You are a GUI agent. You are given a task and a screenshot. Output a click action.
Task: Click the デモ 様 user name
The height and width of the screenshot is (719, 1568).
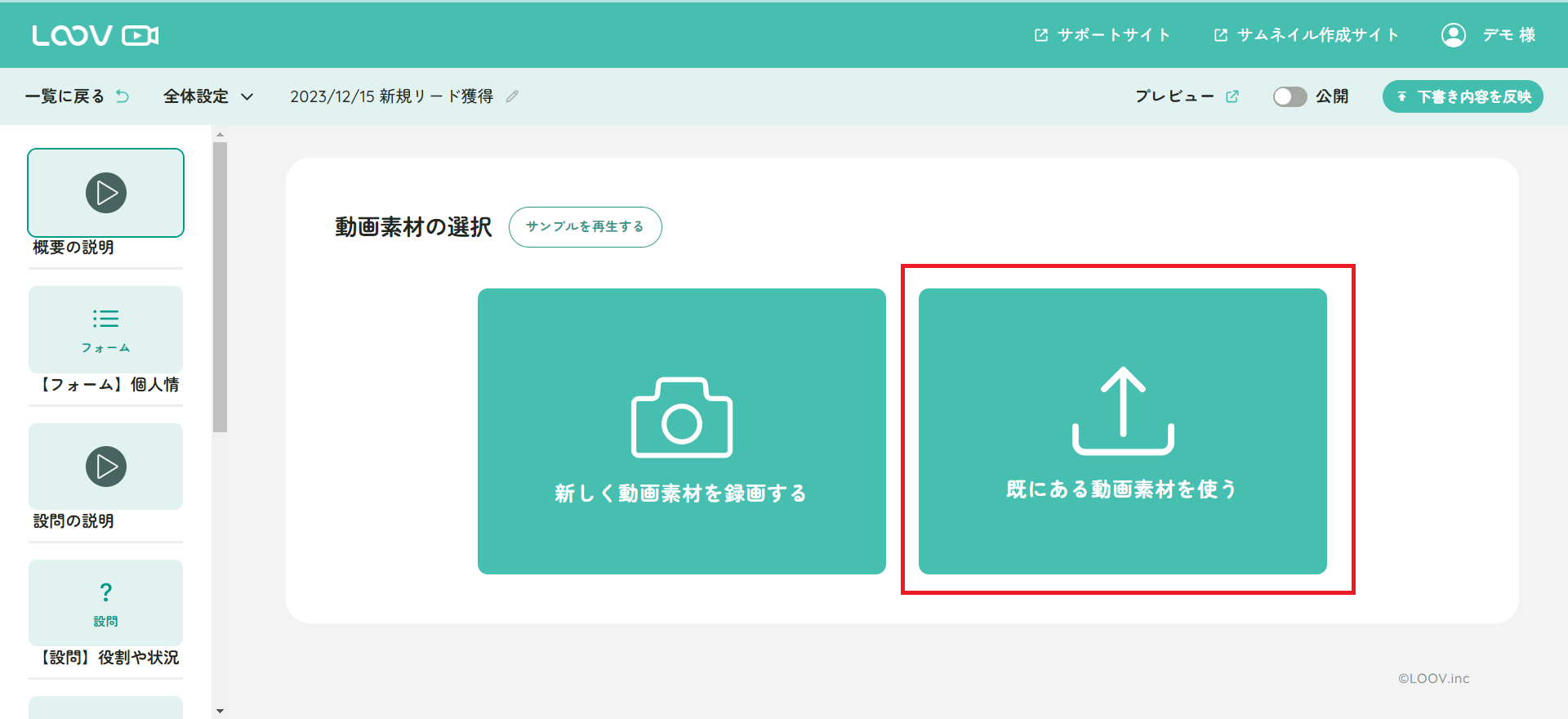tap(1509, 35)
